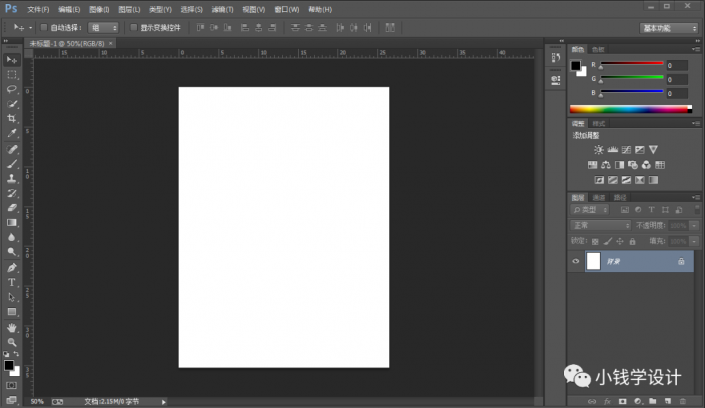Enable the 自动选择 checkbox

click(45, 27)
